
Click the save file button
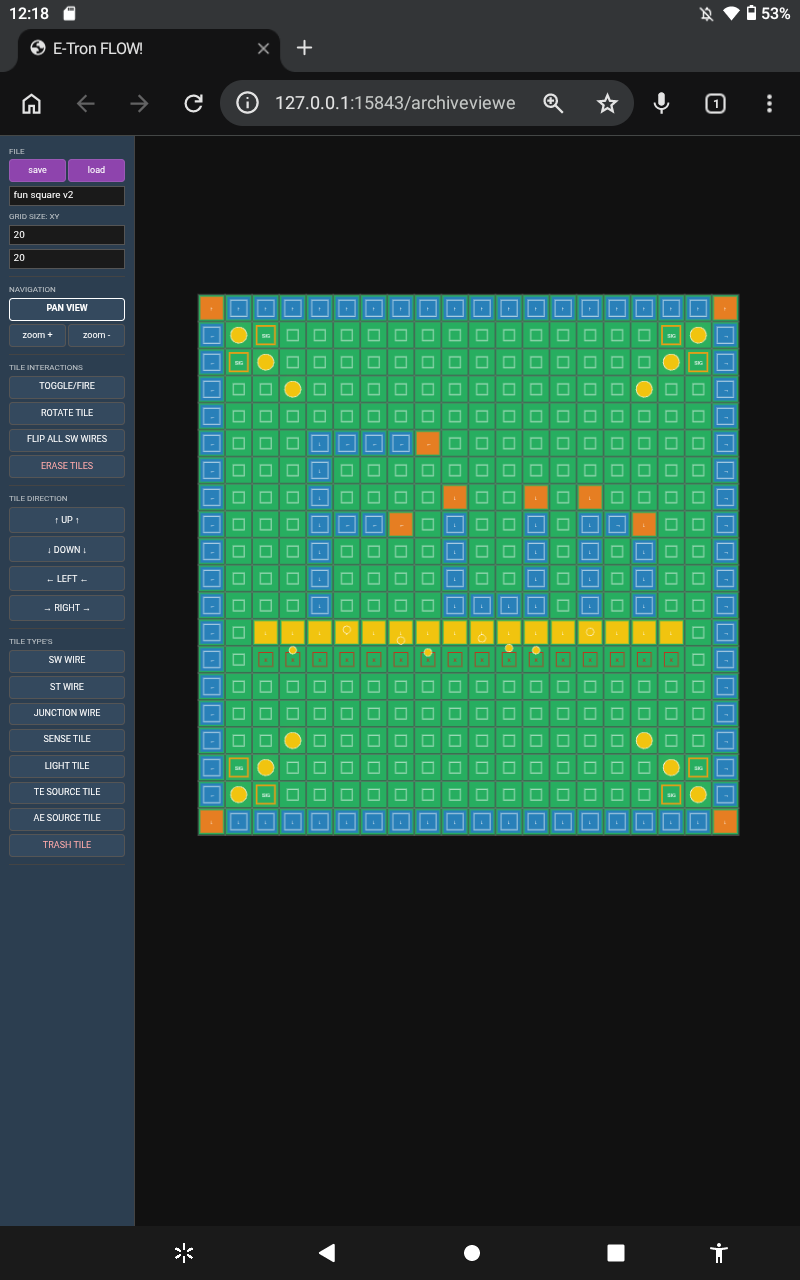pos(37,170)
